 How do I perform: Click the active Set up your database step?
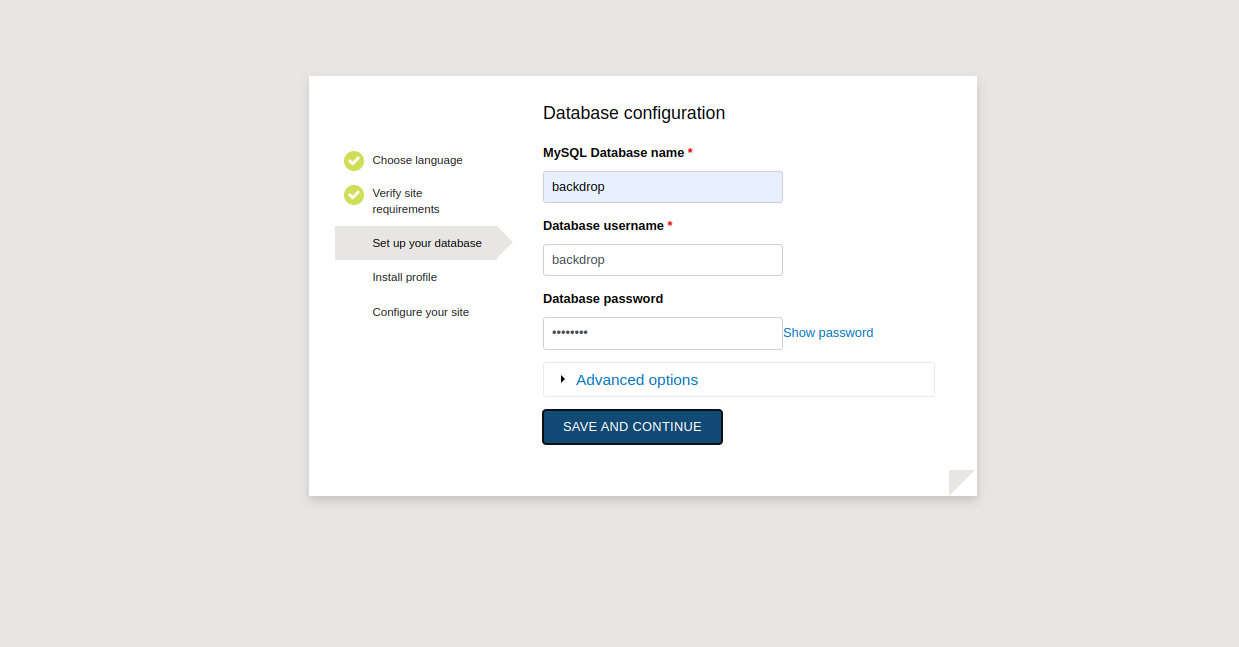coord(426,243)
